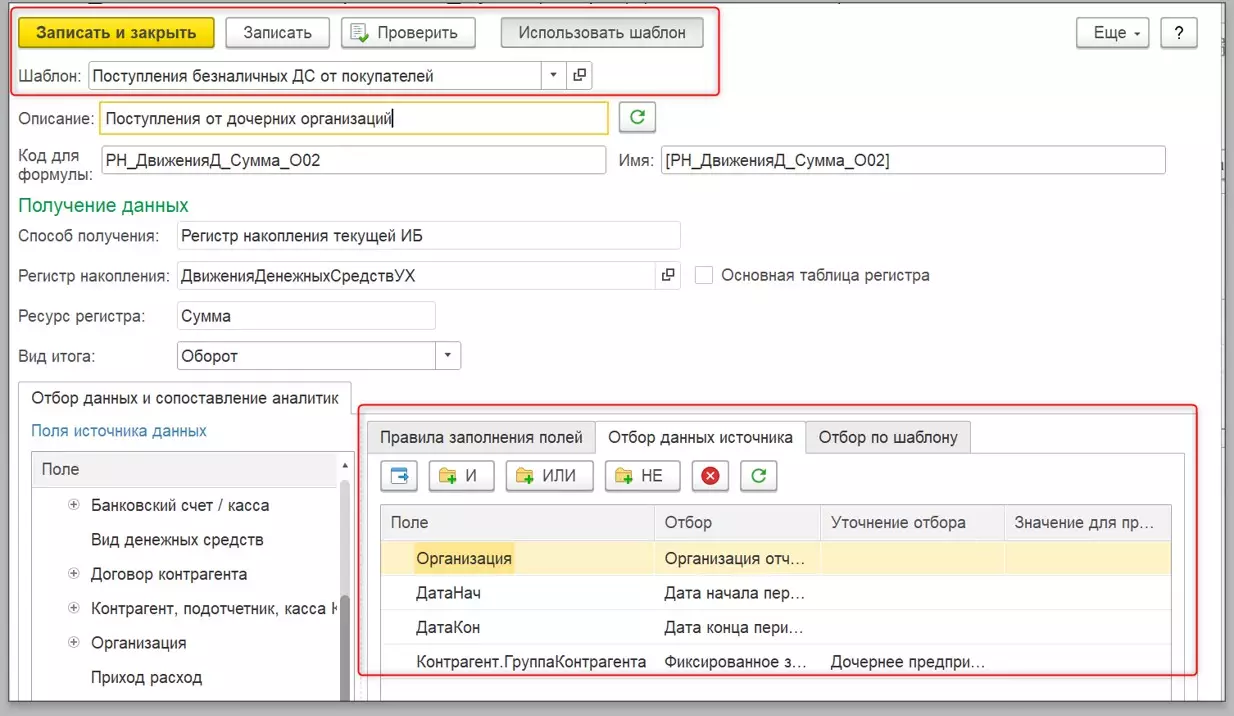This screenshot has width=1234, height=716.
Task: Open help with the question mark button
Action: [1179, 32]
